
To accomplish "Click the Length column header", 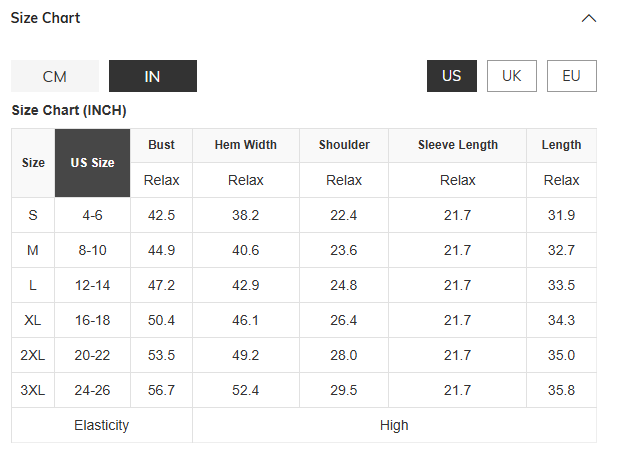I will pyautogui.click(x=561, y=145).
